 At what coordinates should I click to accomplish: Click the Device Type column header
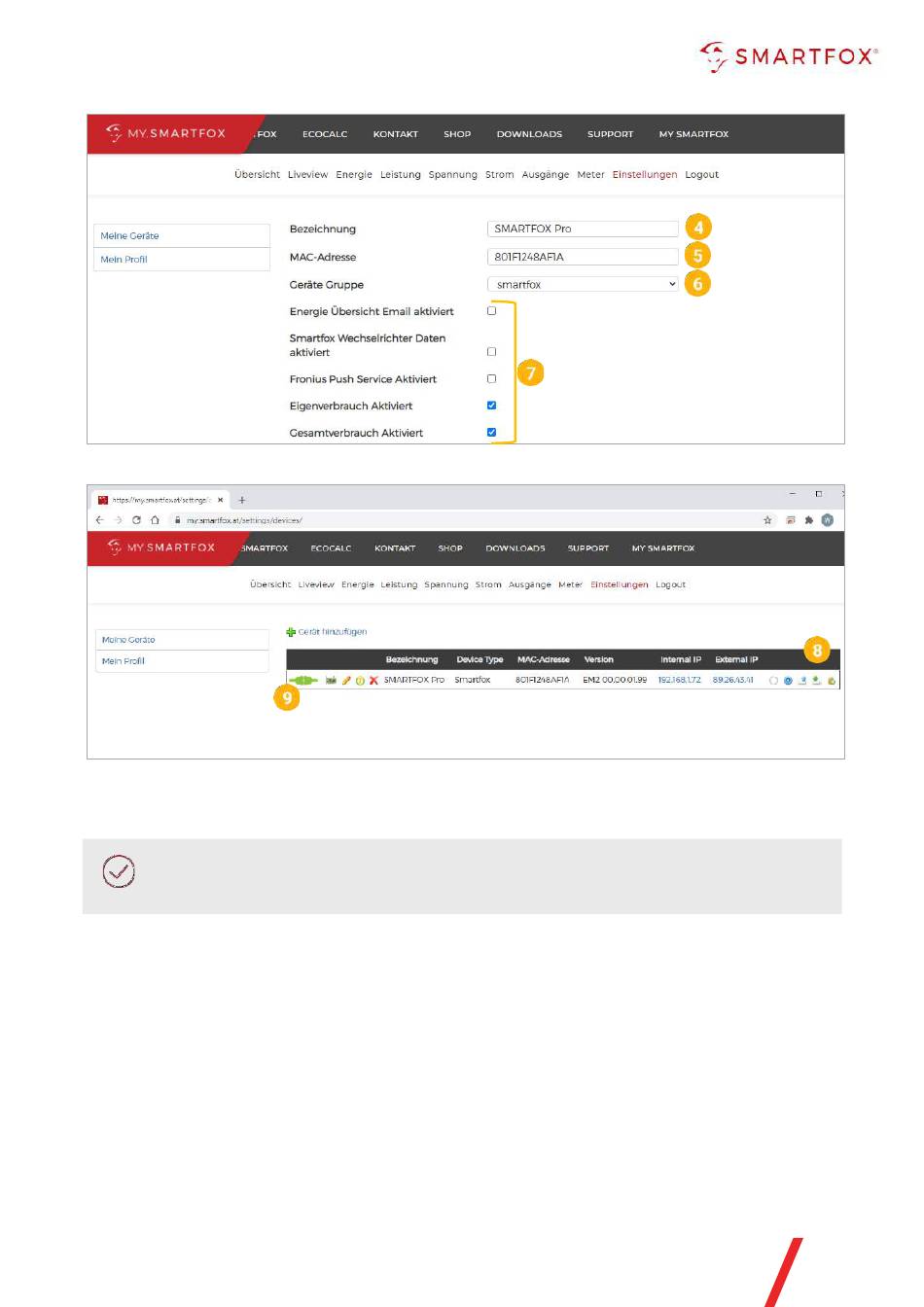pyautogui.click(x=480, y=660)
